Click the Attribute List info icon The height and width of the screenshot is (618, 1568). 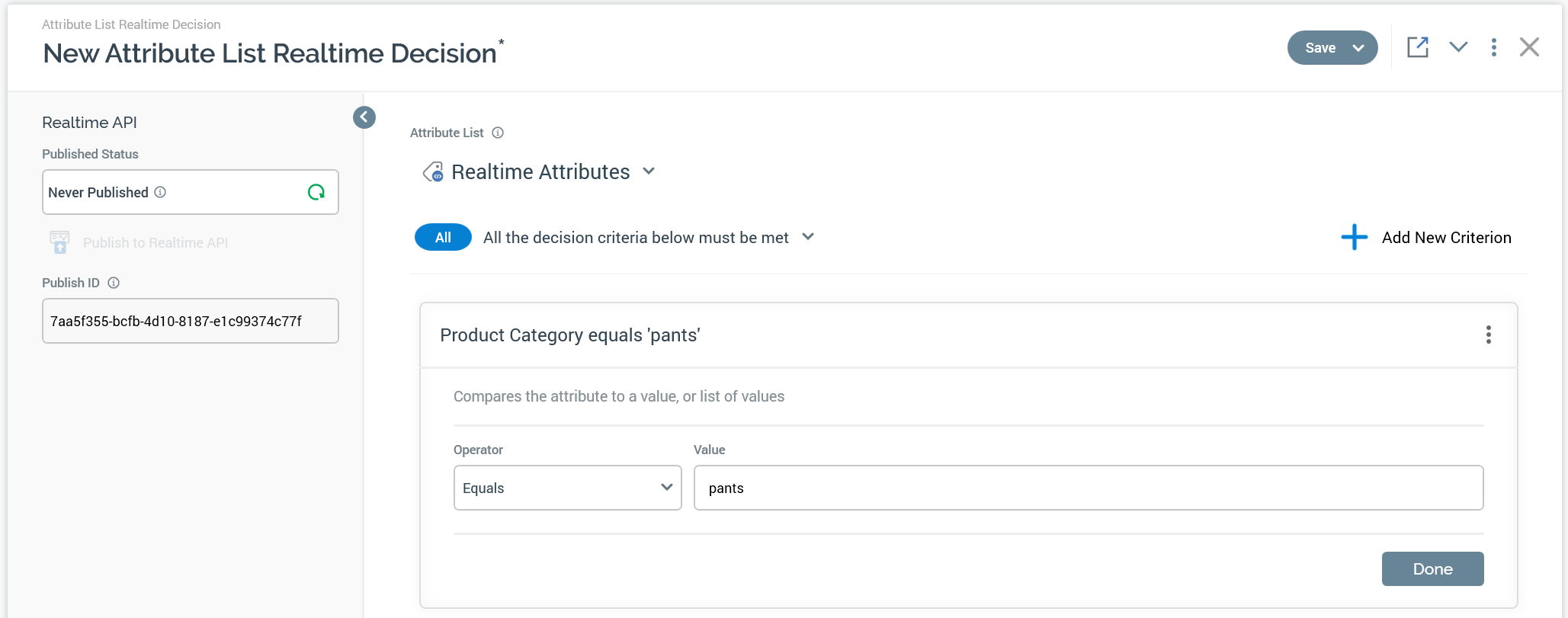(x=498, y=133)
